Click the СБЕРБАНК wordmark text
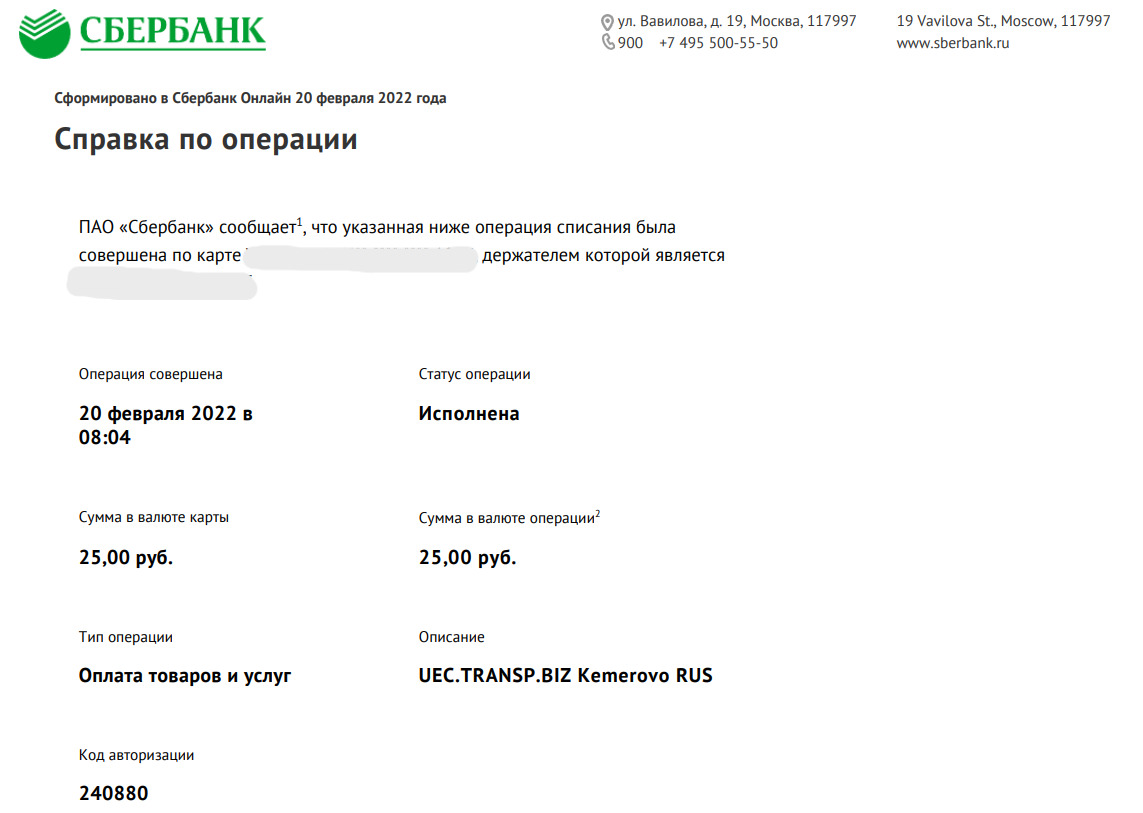 (x=173, y=31)
